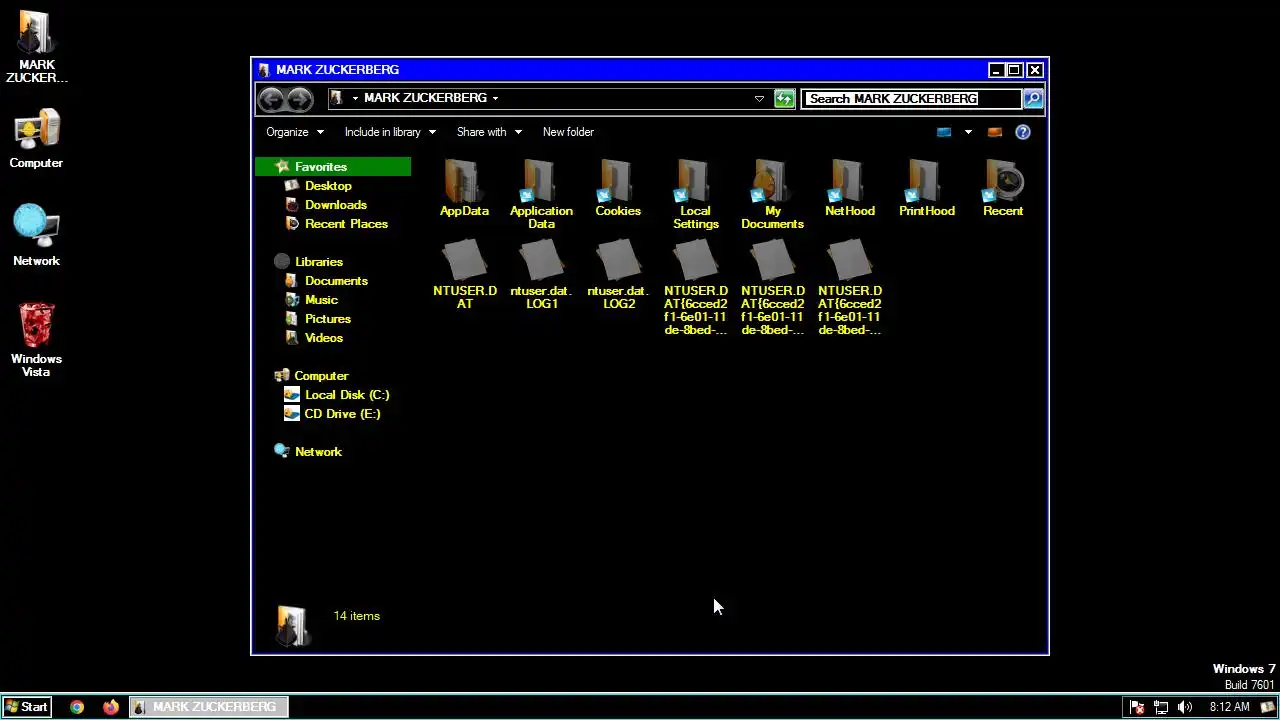Click the New folder button

pyautogui.click(x=568, y=132)
